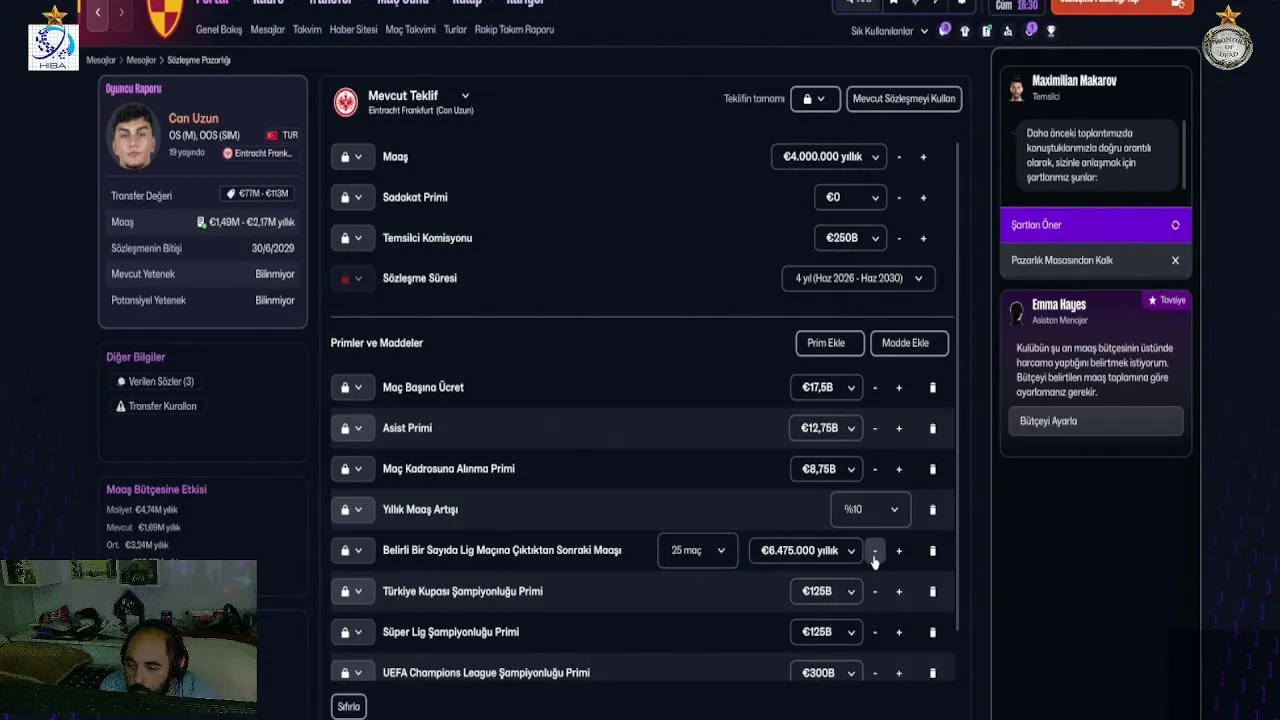The image size is (1280, 720).
Task: Toggle the lock on Temsilci Komisyonu row
Action: (351, 238)
